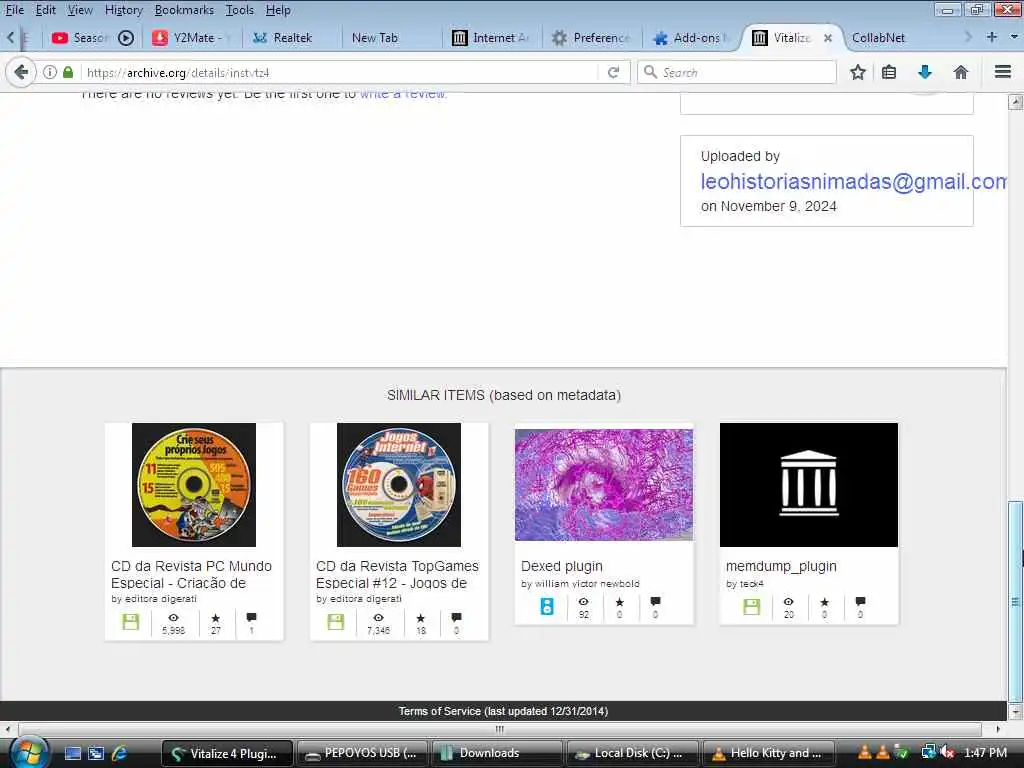
Task: Click the vertical scrollbar thumb
Action: point(1015,601)
